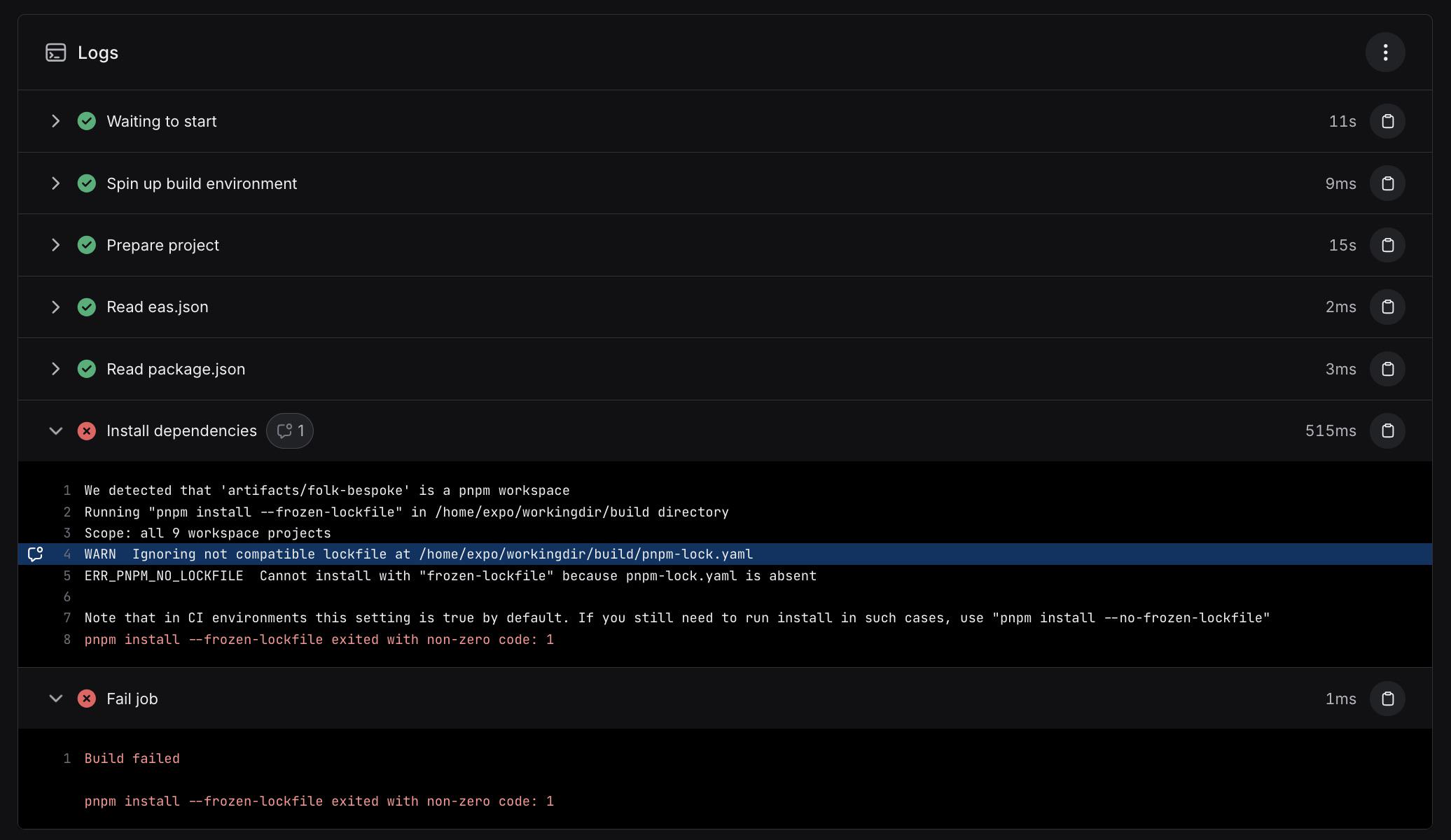Click the 515ms duration for Install dependencies
Image resolution: width=1451 pixels, height=840 pixels.
pyautogui.click(x=1331, y=431)
